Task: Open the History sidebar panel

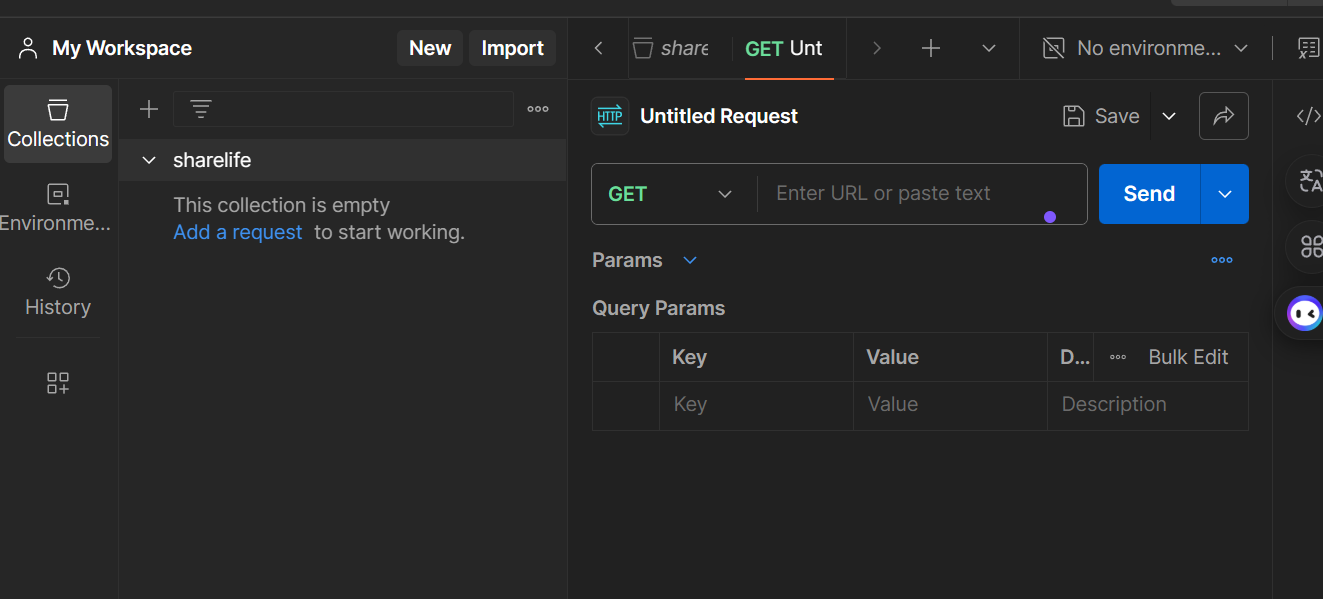Action: click(x=58, y=291)
